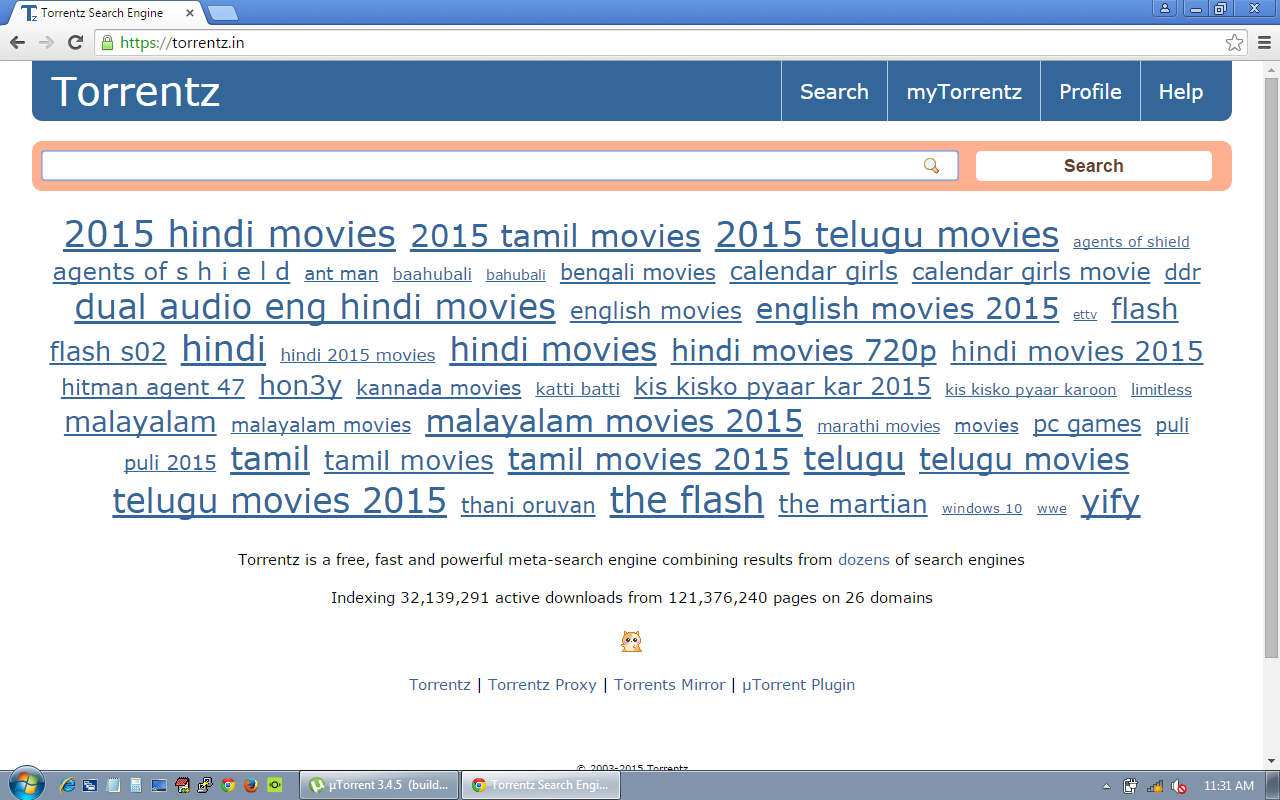This screenshot has width=1280, height=800.
Task: Click the browser forward arrow
Action: (x=46, y=43)
